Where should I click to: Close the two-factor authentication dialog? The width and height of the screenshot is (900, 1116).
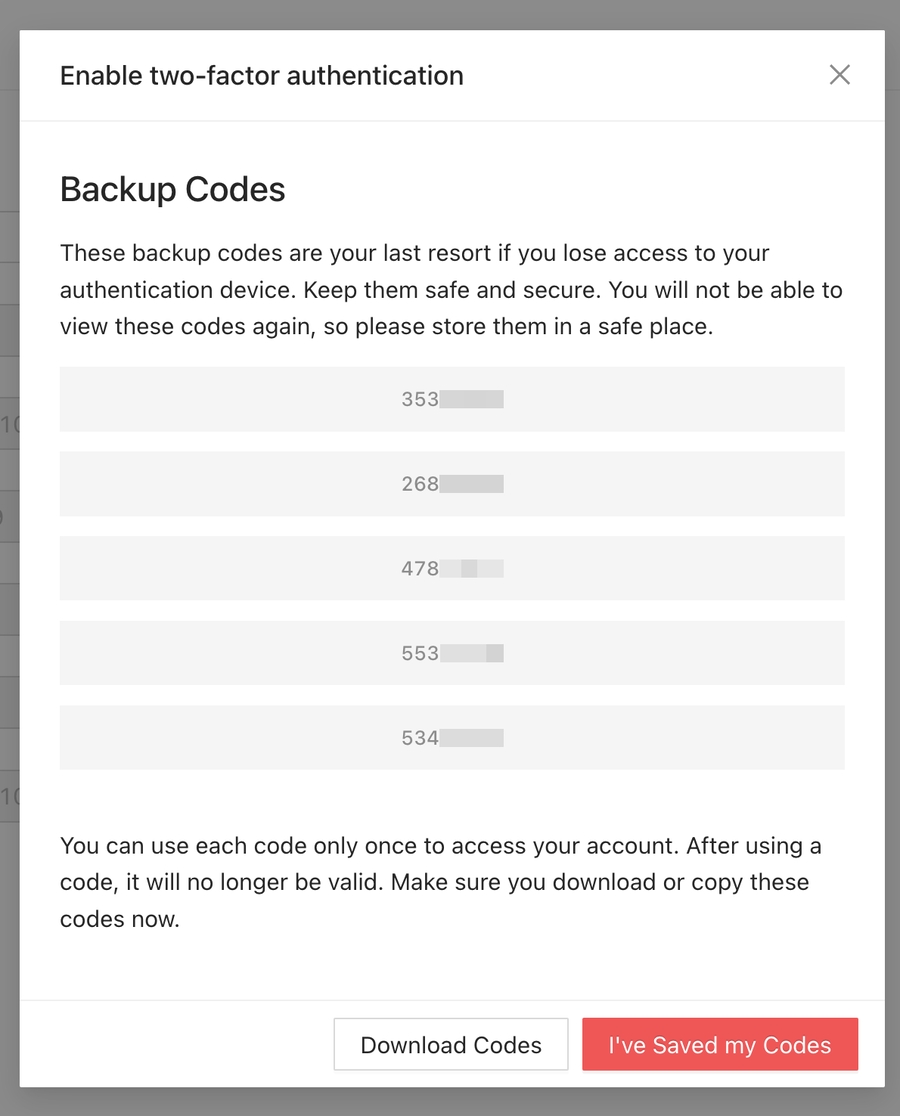click(840, 75)
